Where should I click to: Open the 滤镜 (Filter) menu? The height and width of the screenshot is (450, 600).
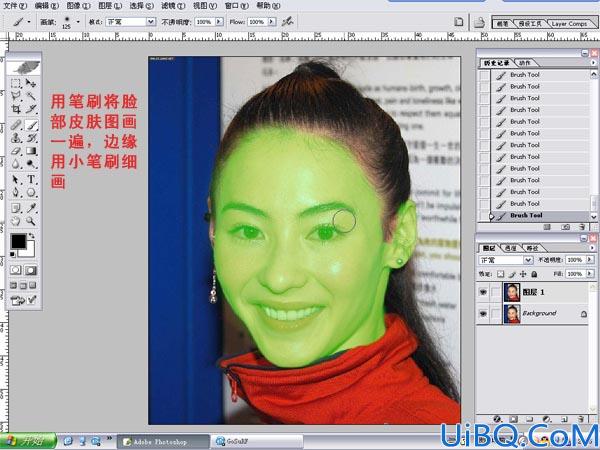pyautogui.click(x=173, y=6)
